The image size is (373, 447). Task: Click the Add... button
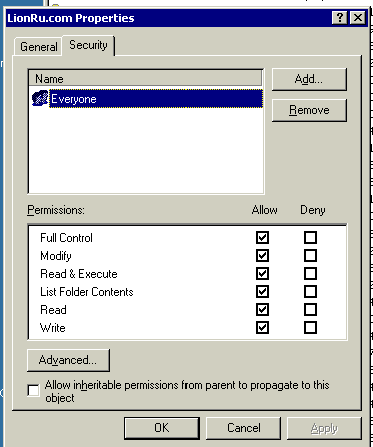click(x=309, y=79)
